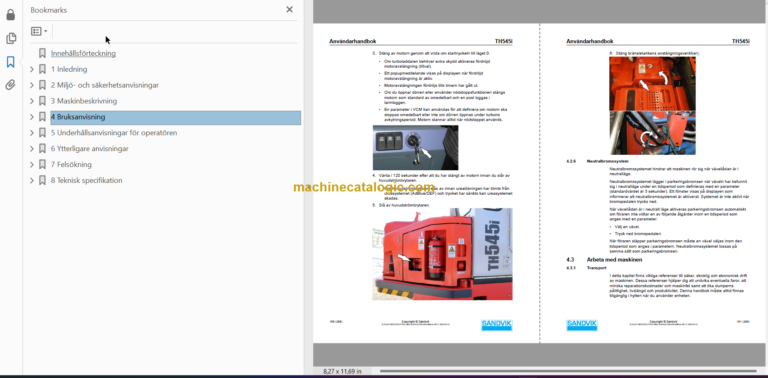
Task: Click bookmark icon beside 2 Miljö- och säkerhetsanvisningar
Action: (43, 85)
